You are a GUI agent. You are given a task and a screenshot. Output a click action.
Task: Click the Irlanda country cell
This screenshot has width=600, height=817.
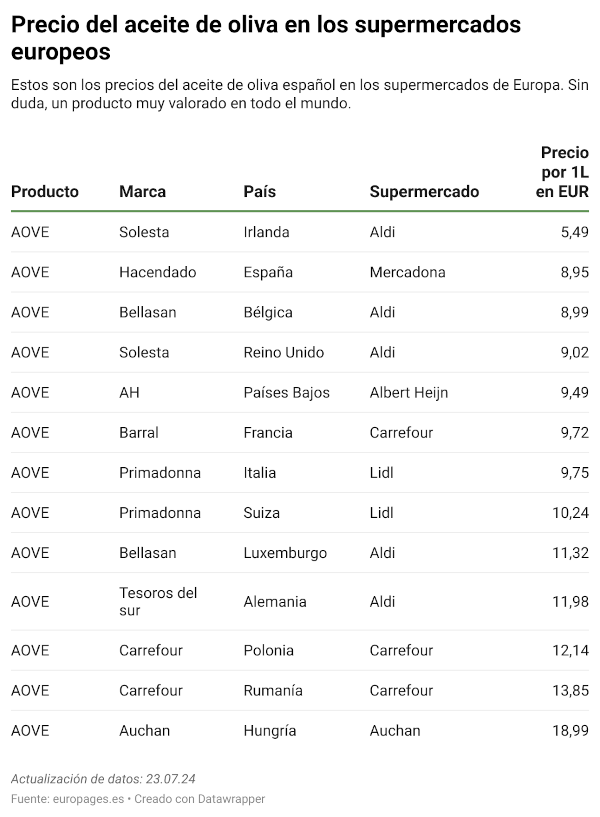266,232
